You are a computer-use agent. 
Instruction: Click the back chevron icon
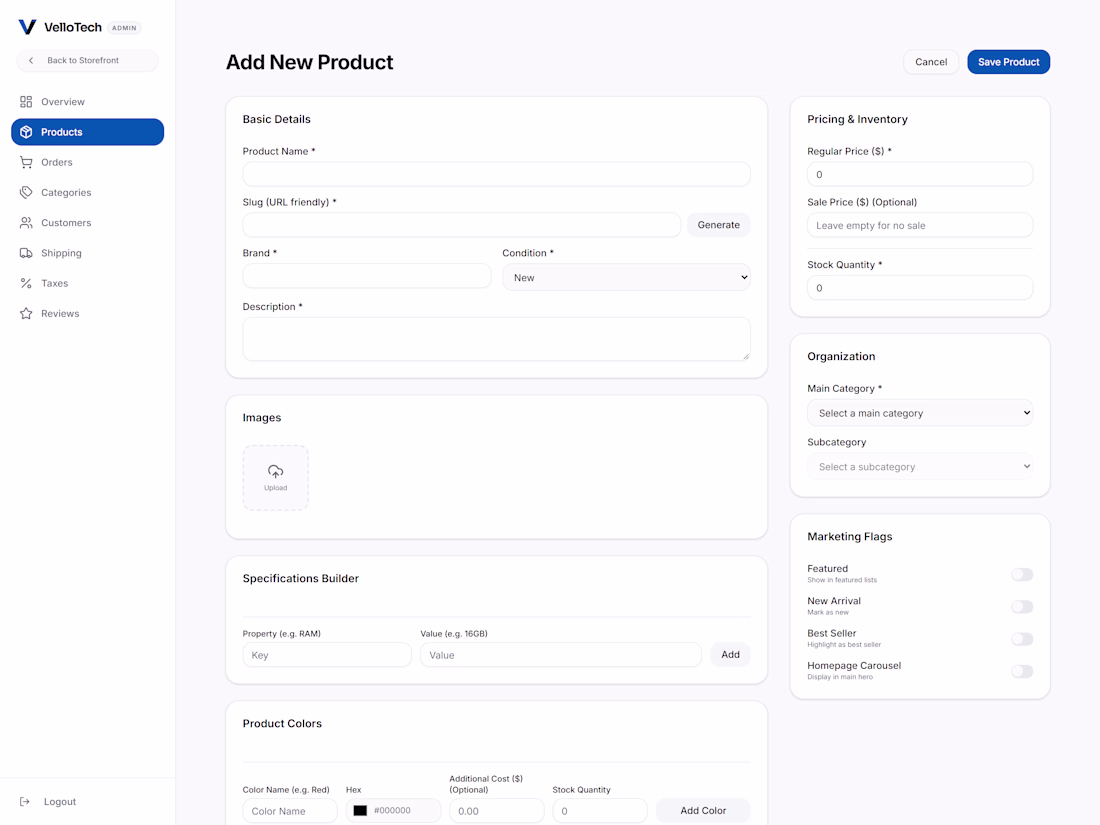(31, 60)
